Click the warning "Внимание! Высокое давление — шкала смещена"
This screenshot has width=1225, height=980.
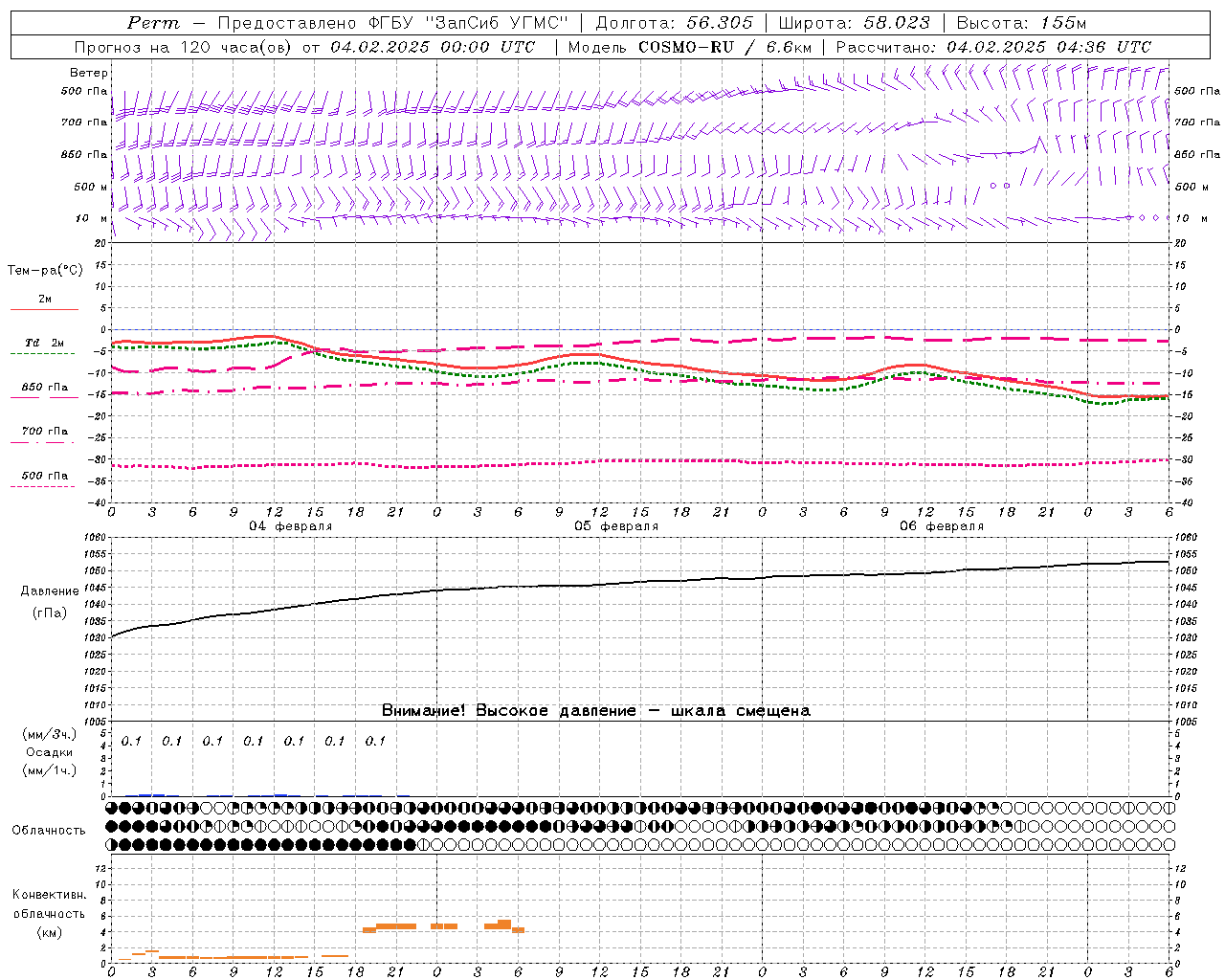click(x=596, y=710)
